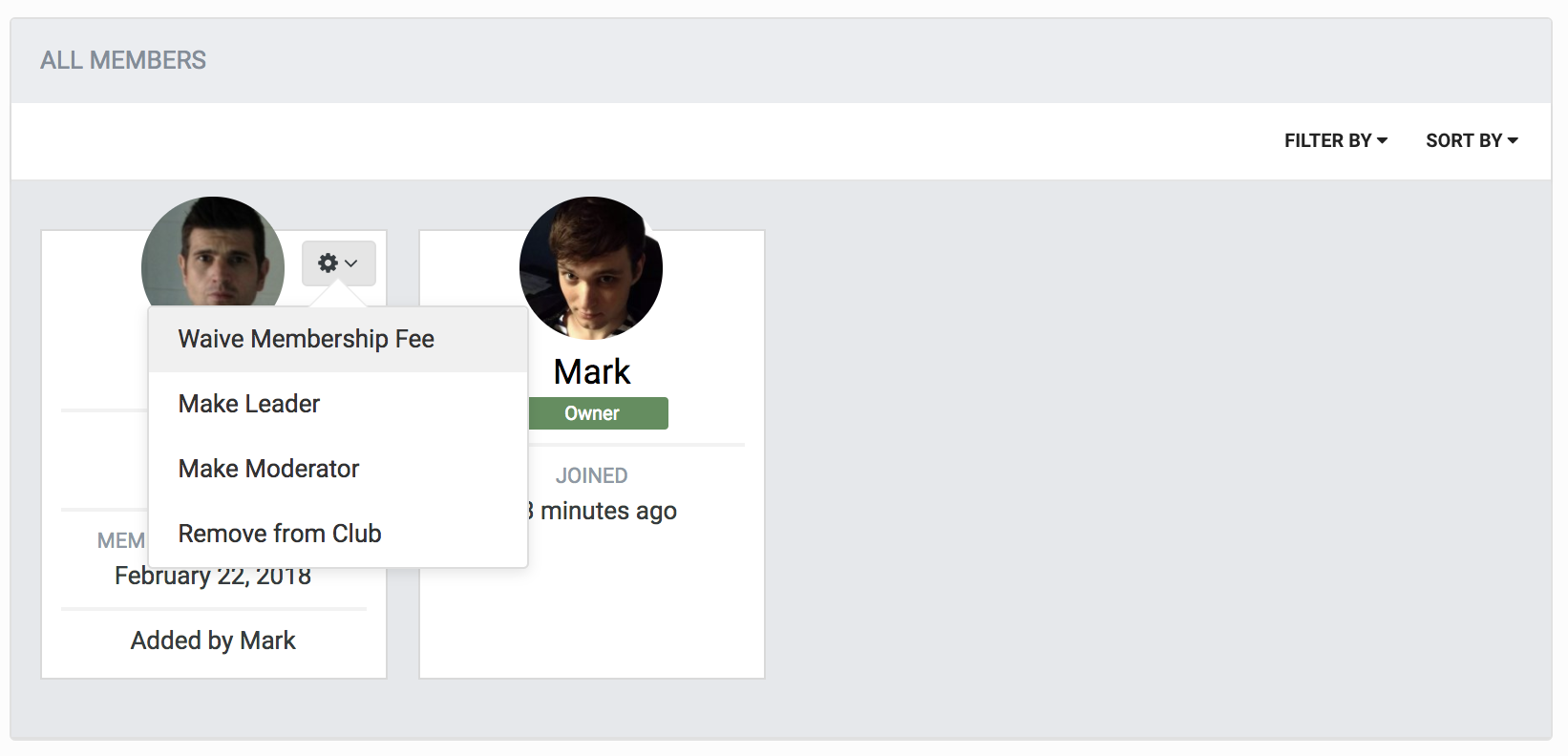Select Remove from Club

(279, 534)
